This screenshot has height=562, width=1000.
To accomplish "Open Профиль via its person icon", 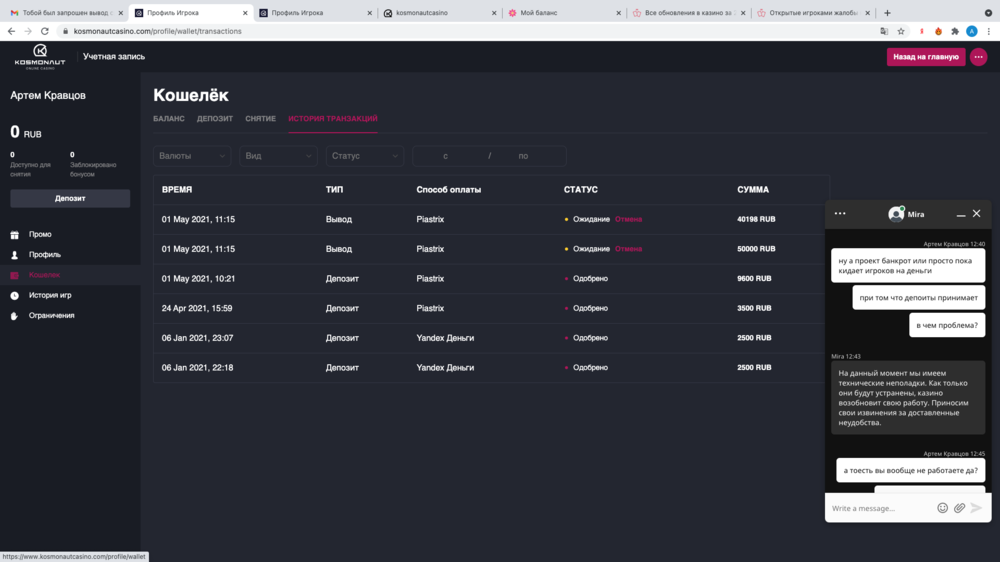I will tap(15, 255).
